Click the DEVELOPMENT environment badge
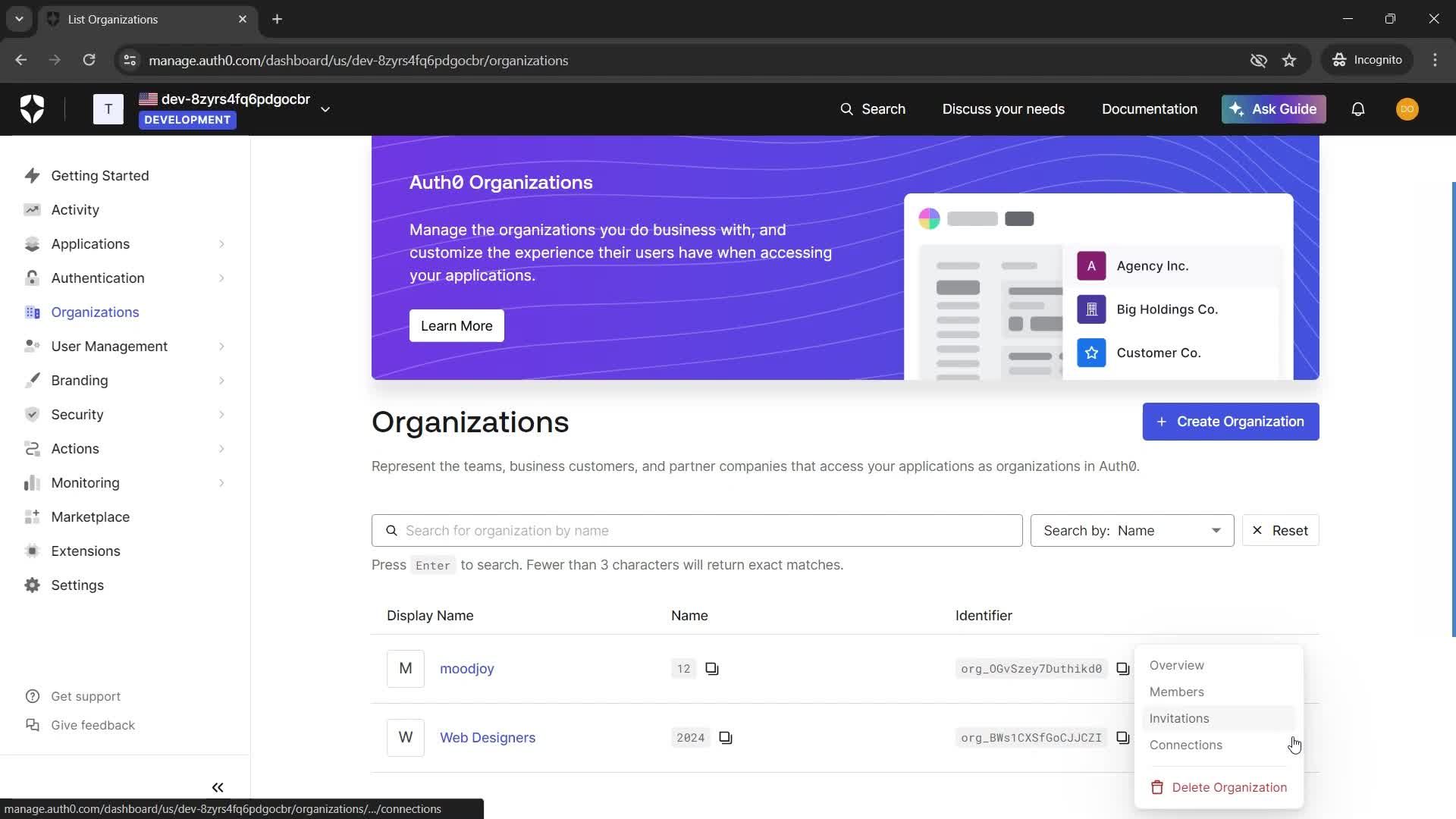This screenshot has height=819, width=1456. pos(187,120)
